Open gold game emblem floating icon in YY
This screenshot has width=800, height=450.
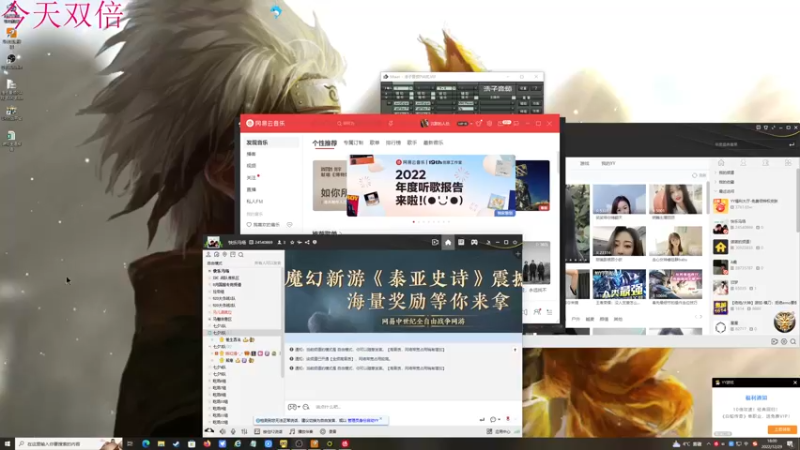point(784,322)
